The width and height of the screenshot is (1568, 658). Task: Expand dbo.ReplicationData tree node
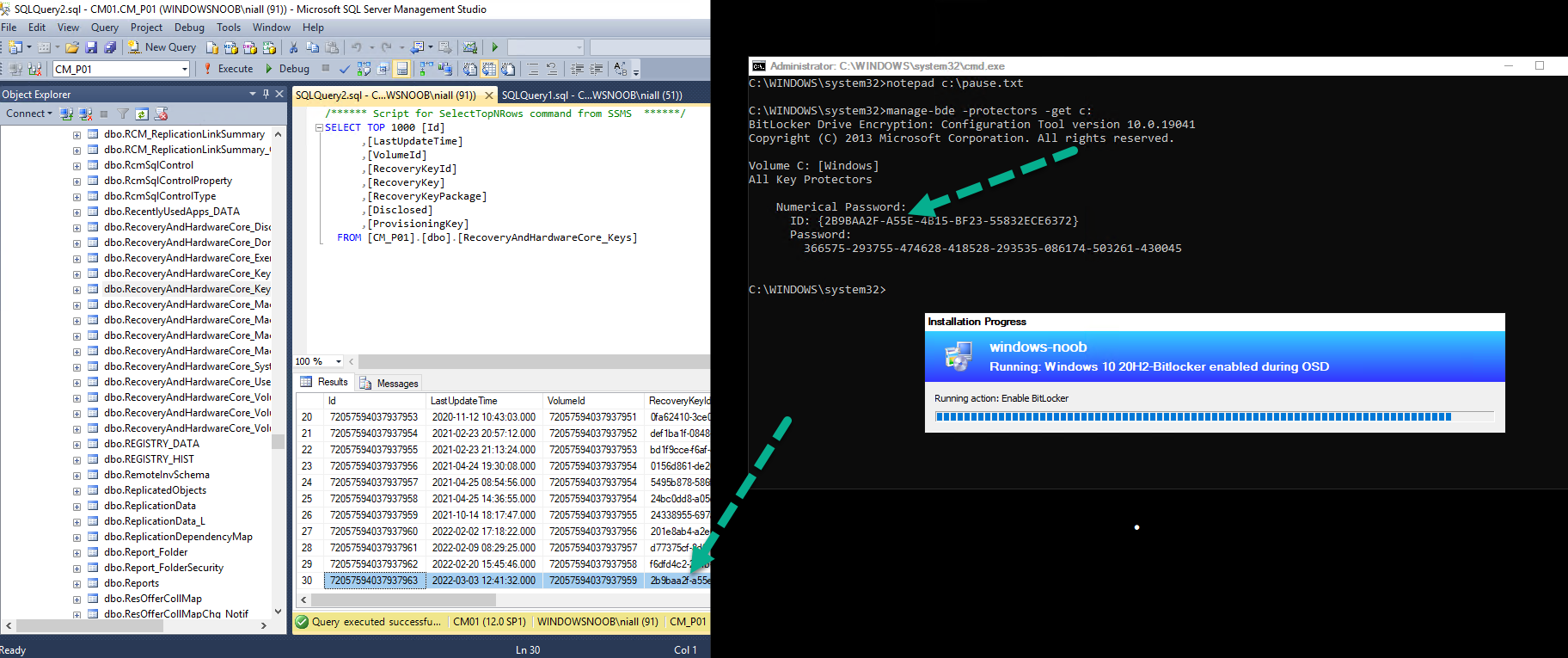tap(77, 507)
